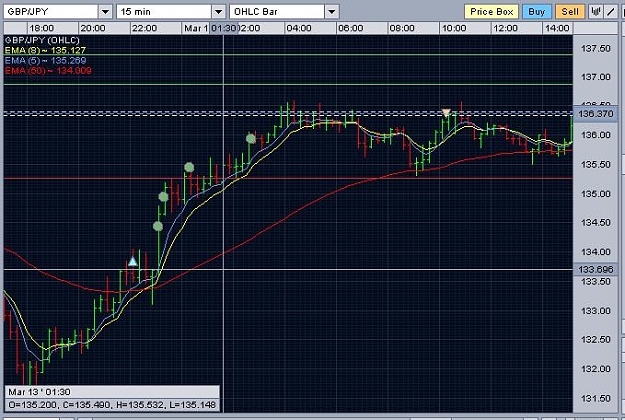Click the 135.50 price scale value
The width and height of the screenshot is (625, 420).
pos(596,164)
